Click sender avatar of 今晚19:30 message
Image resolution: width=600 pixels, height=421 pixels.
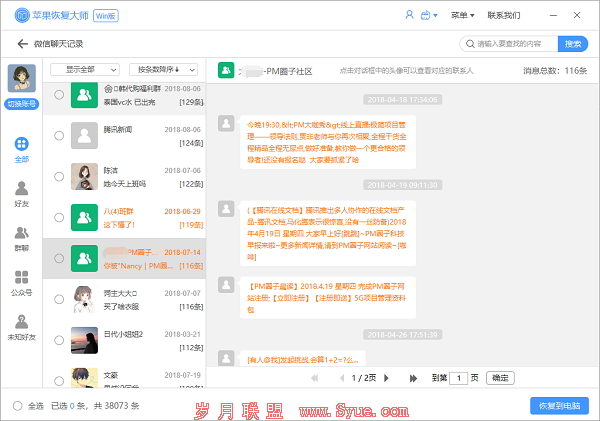pyautogui.click(x=226, y=123)
